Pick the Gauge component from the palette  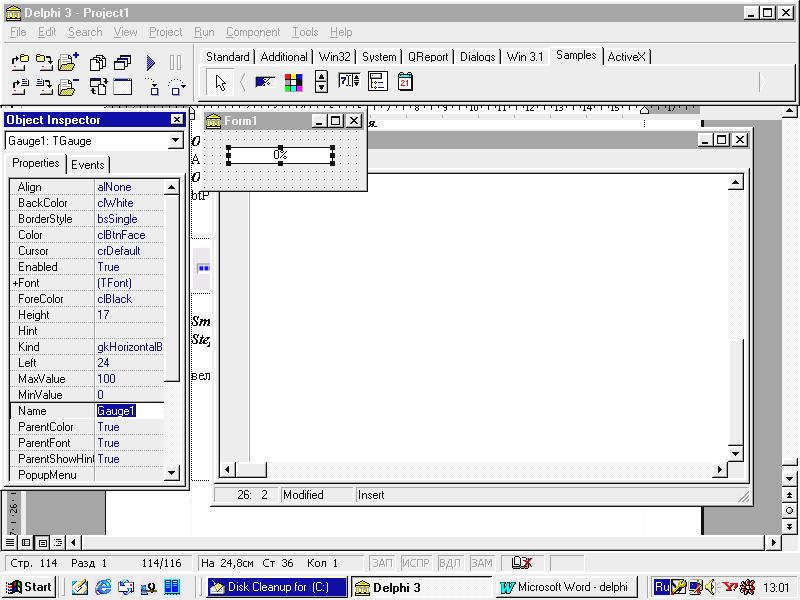pos(265,82)
